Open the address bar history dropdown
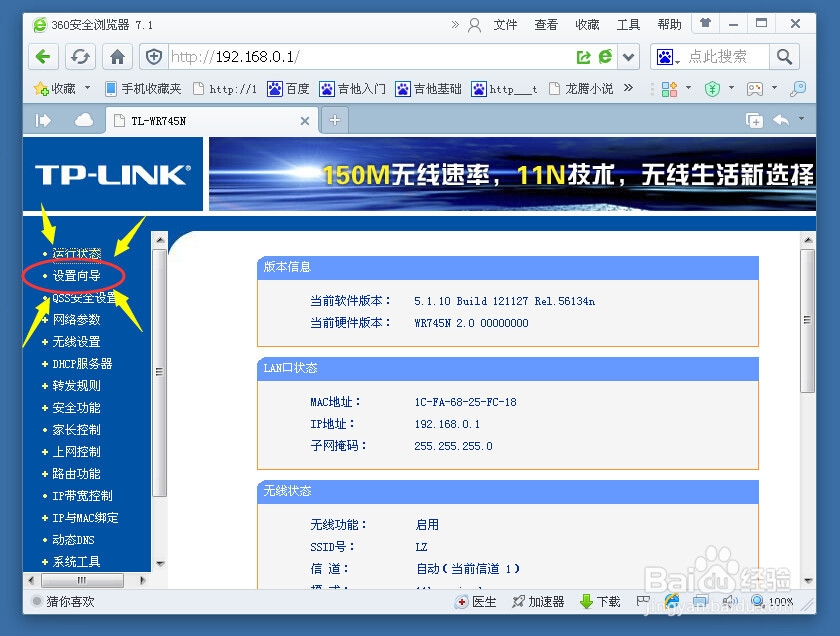Viewport: 840px width, 636px height. 628,57
